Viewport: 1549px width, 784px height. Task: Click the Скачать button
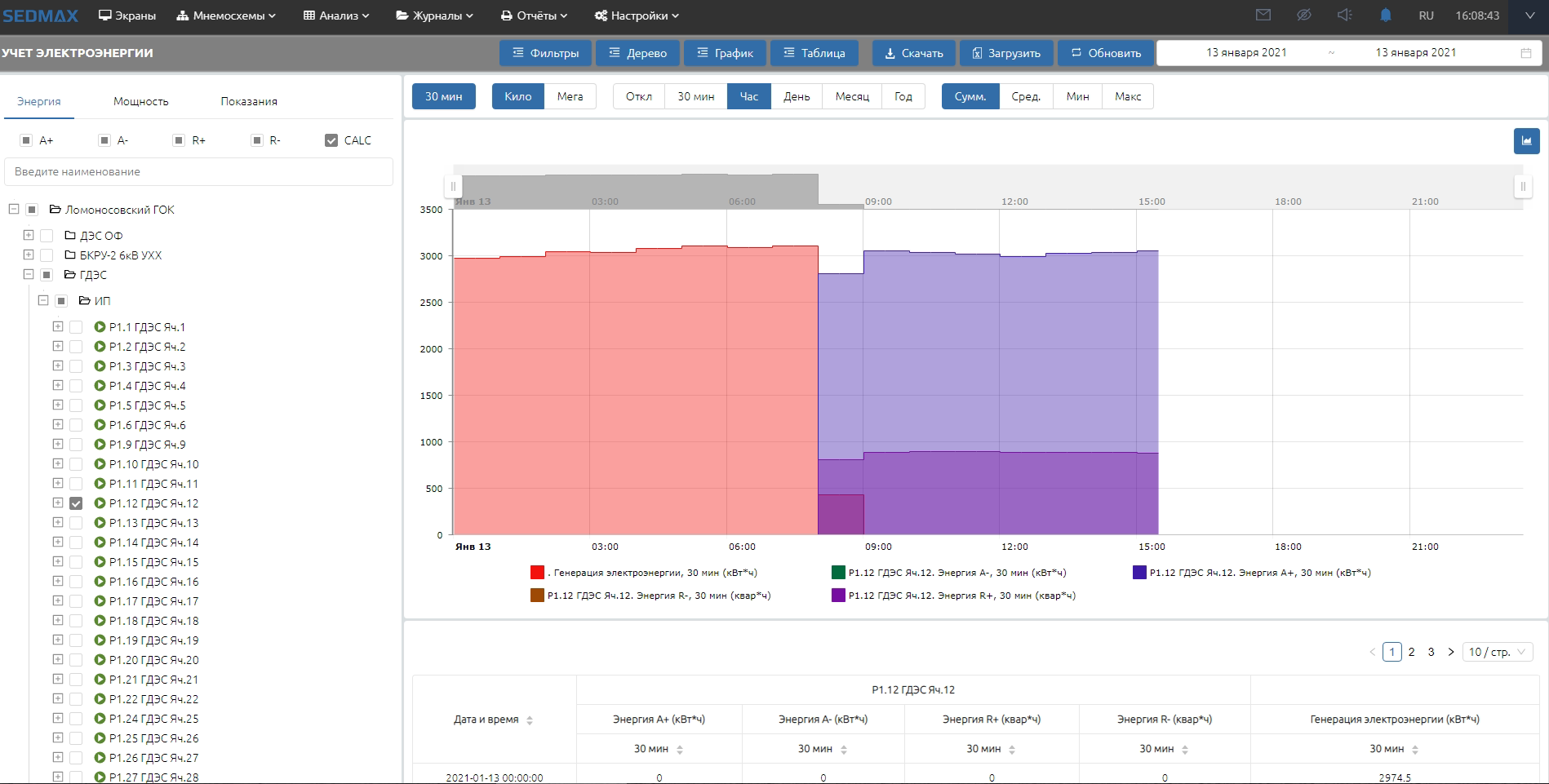coord(913,53)
